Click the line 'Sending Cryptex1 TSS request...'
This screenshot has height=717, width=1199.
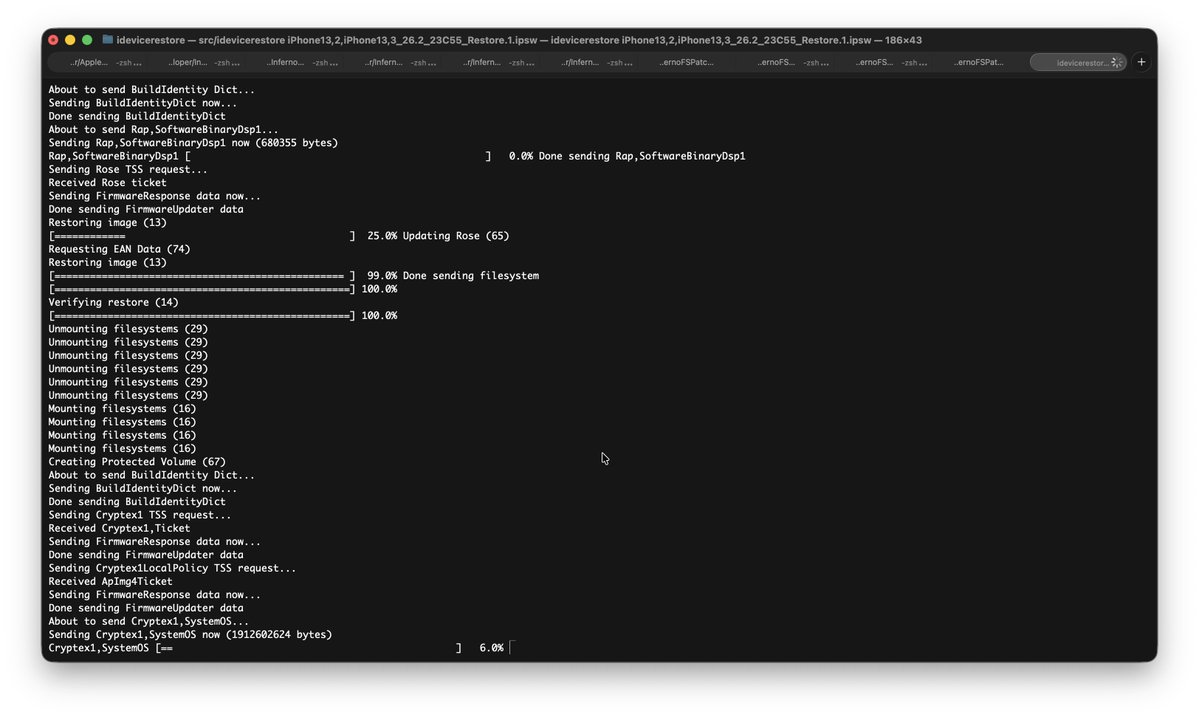(140, 515)
